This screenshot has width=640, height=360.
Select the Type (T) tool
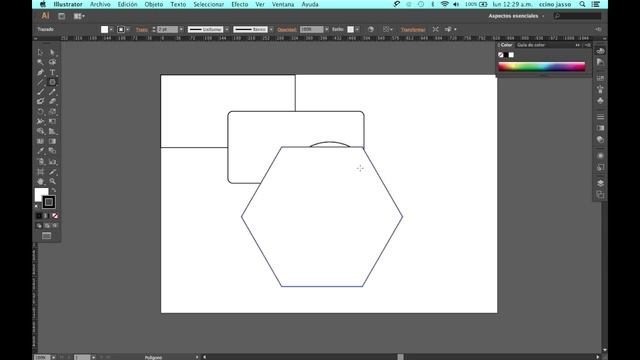point(52,72)
